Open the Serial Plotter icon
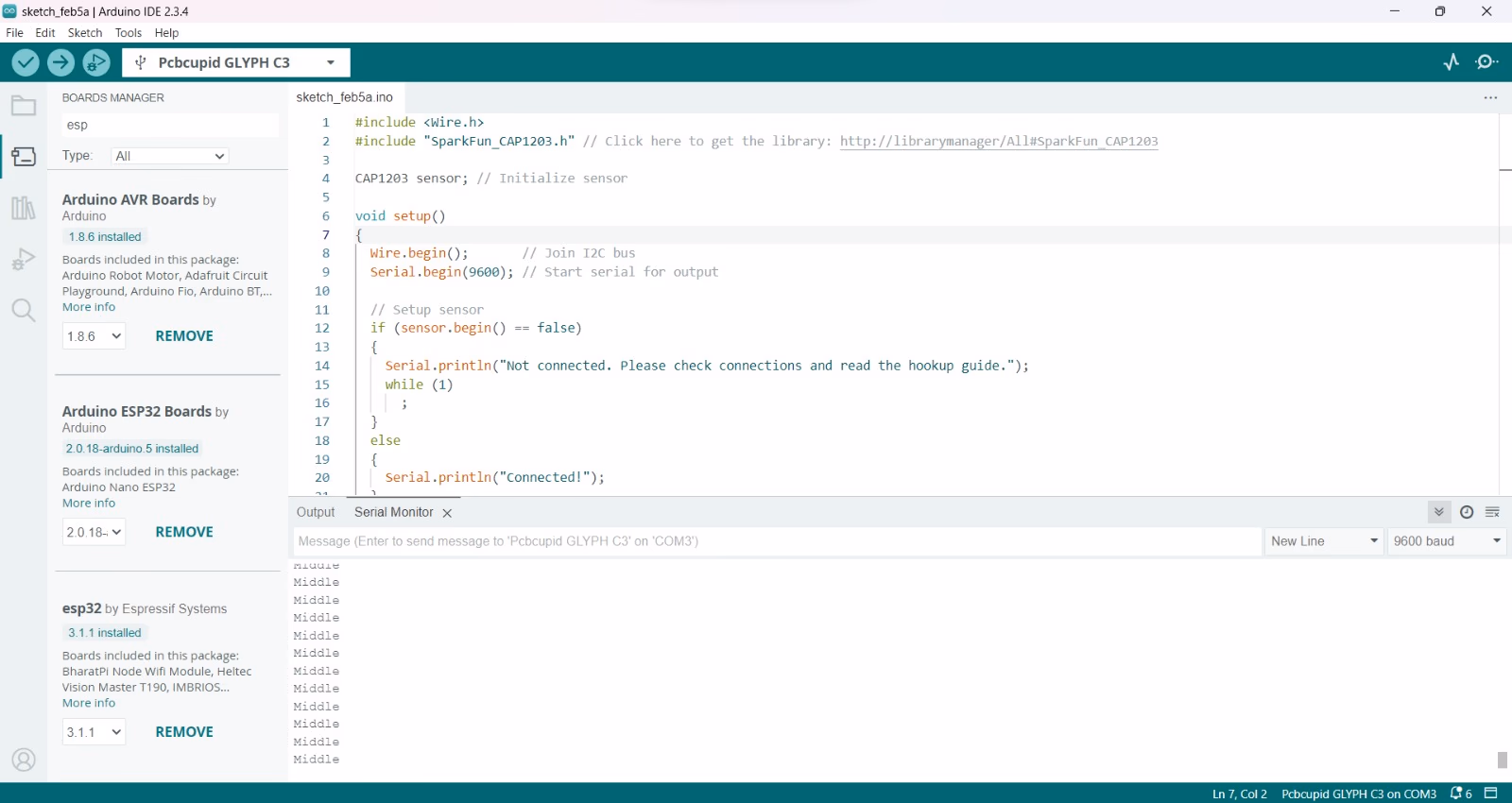 point(1452,62)
